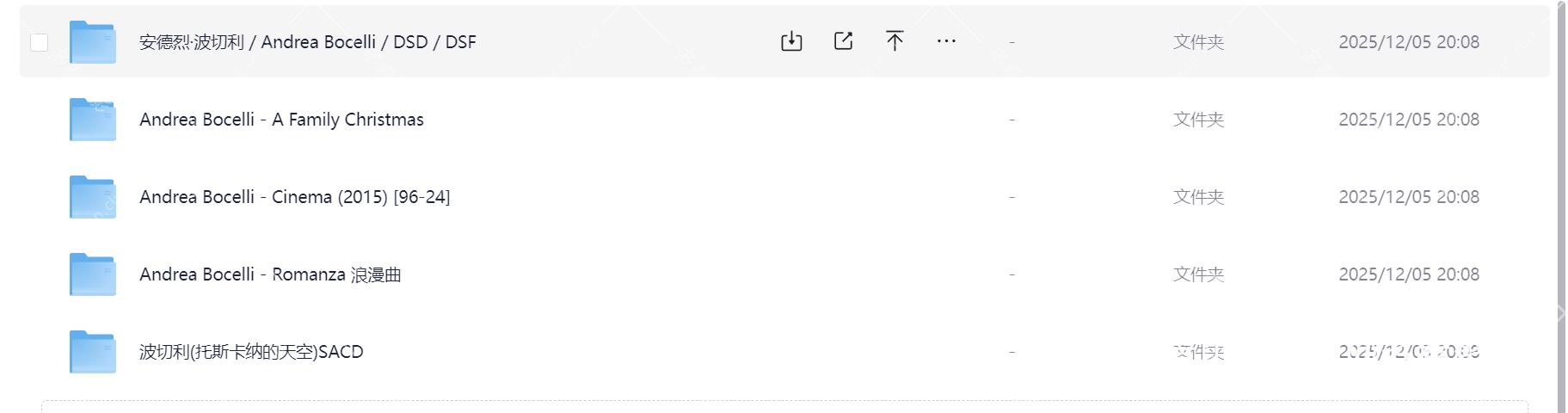This screenshot has width=1568, height=413.
Task: Open the three-dot more options menu
Action: click(946, 41)
